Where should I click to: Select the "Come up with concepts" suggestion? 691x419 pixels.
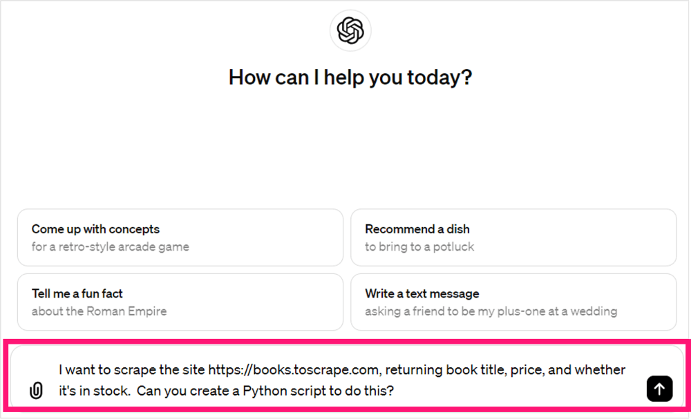pos(180,238)
